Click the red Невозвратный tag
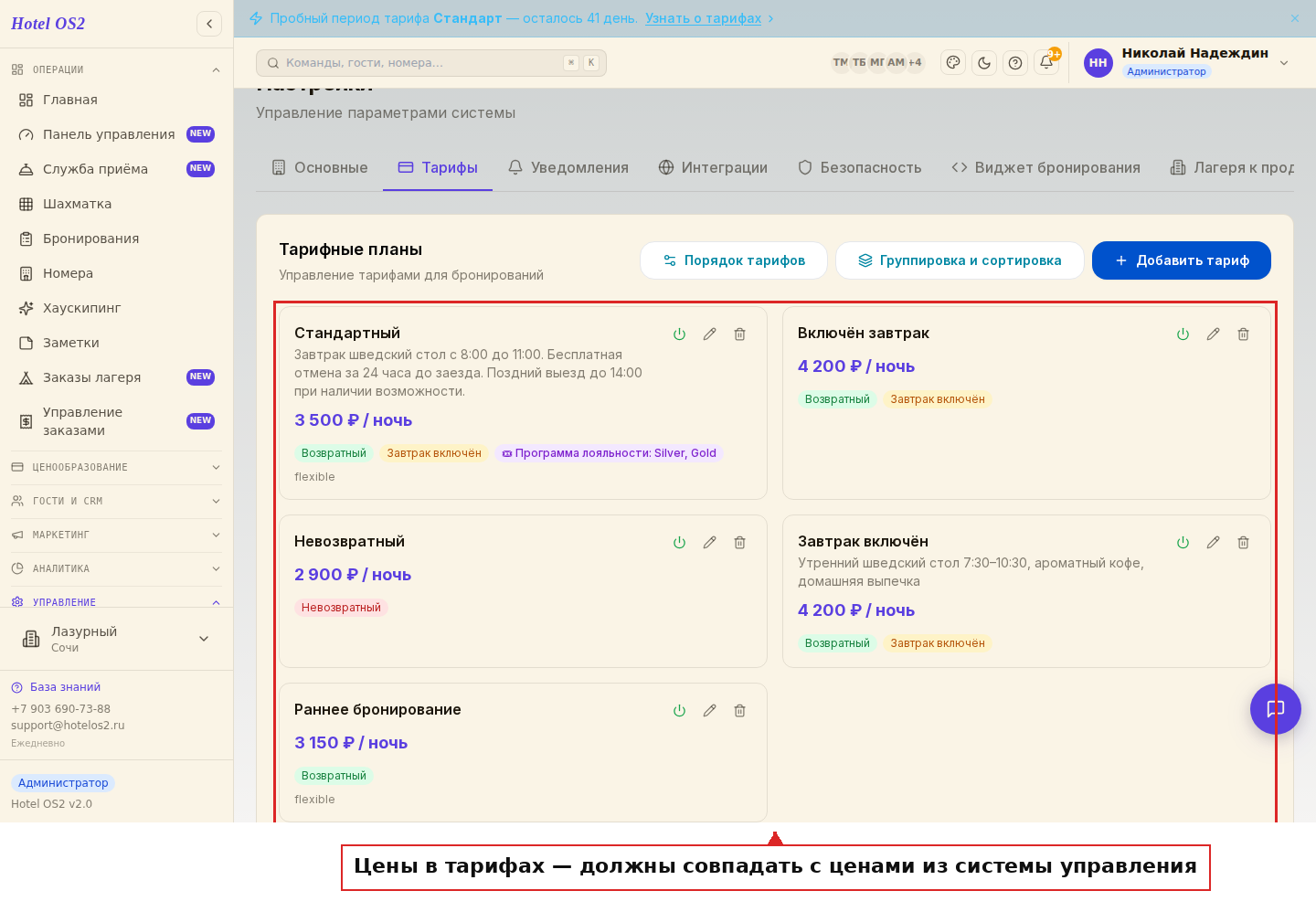The width and height of the screenshot is (1316, 912). 341,608
